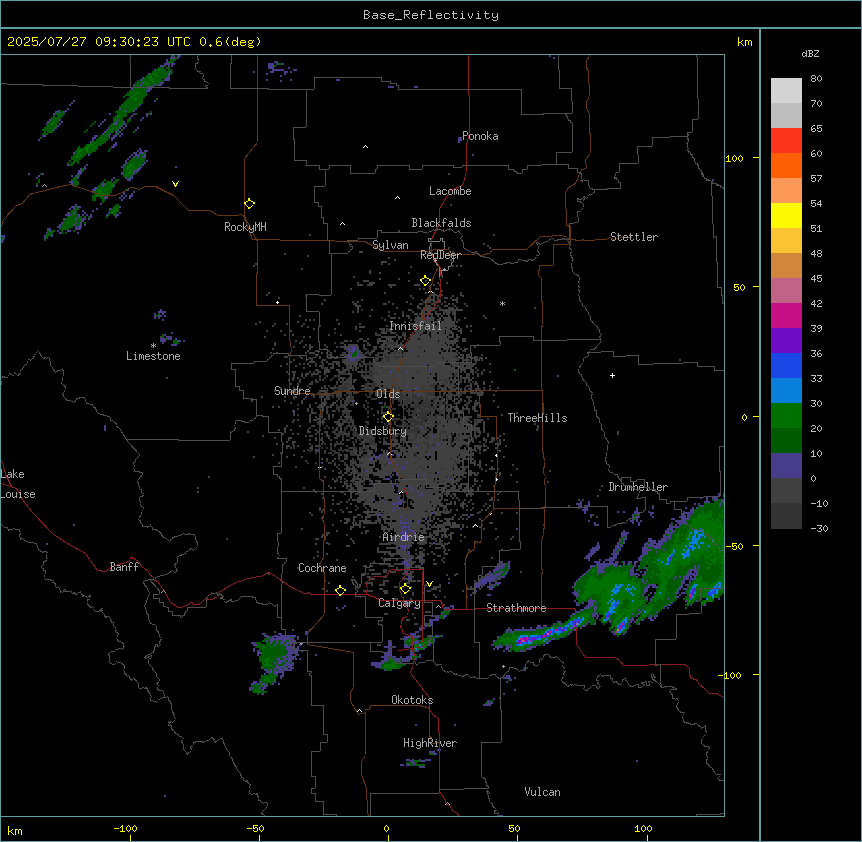Click the white 80 dBZ legend swatch

(x=786, y=91)
